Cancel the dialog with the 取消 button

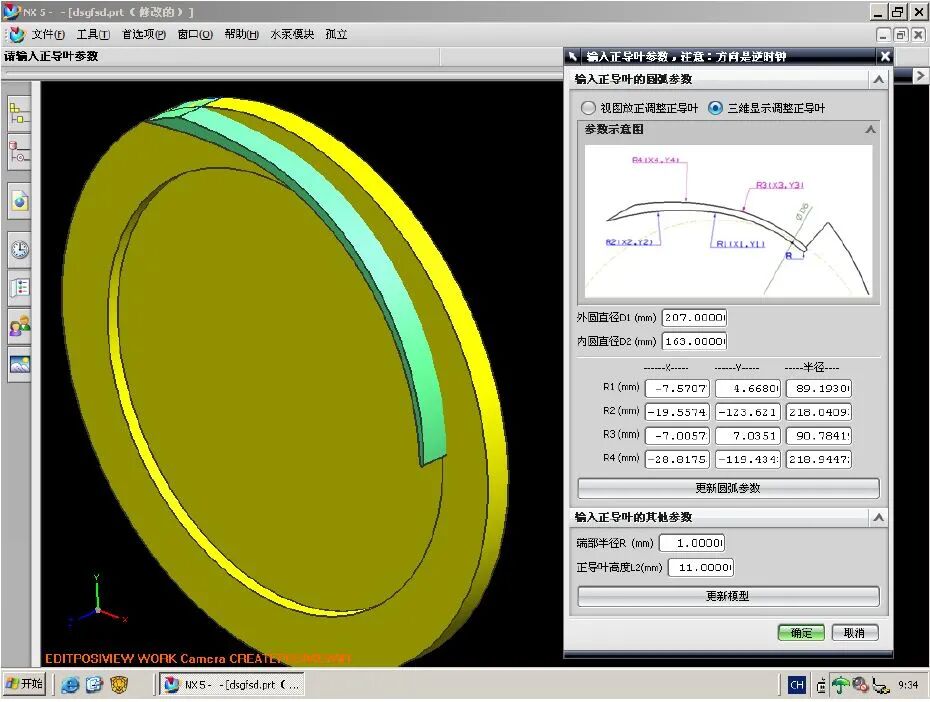coord(855,633)
